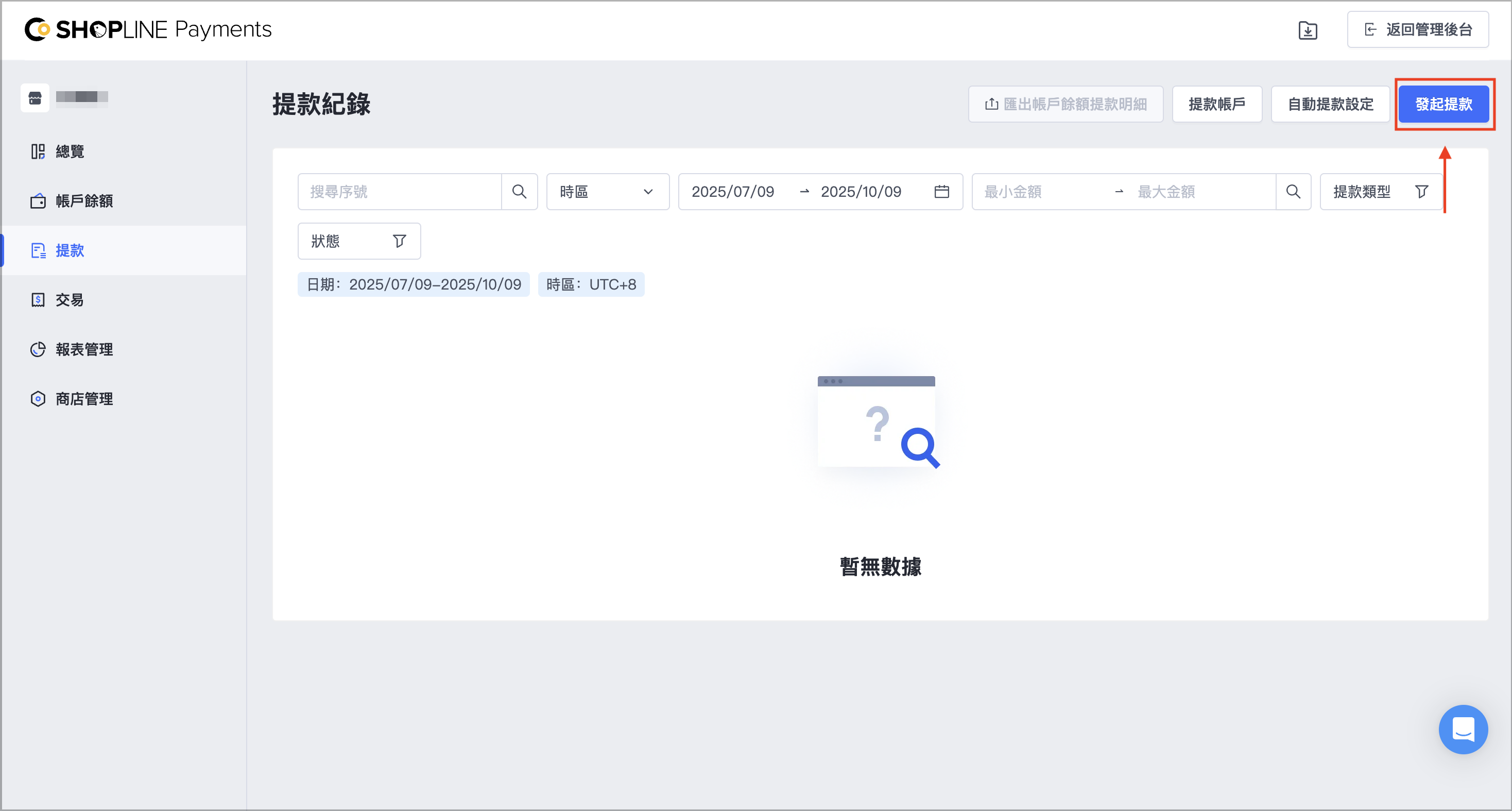1512x811 pixels.
Task: Click the 總覽 dashboard icon
Action: click(38, 151)
